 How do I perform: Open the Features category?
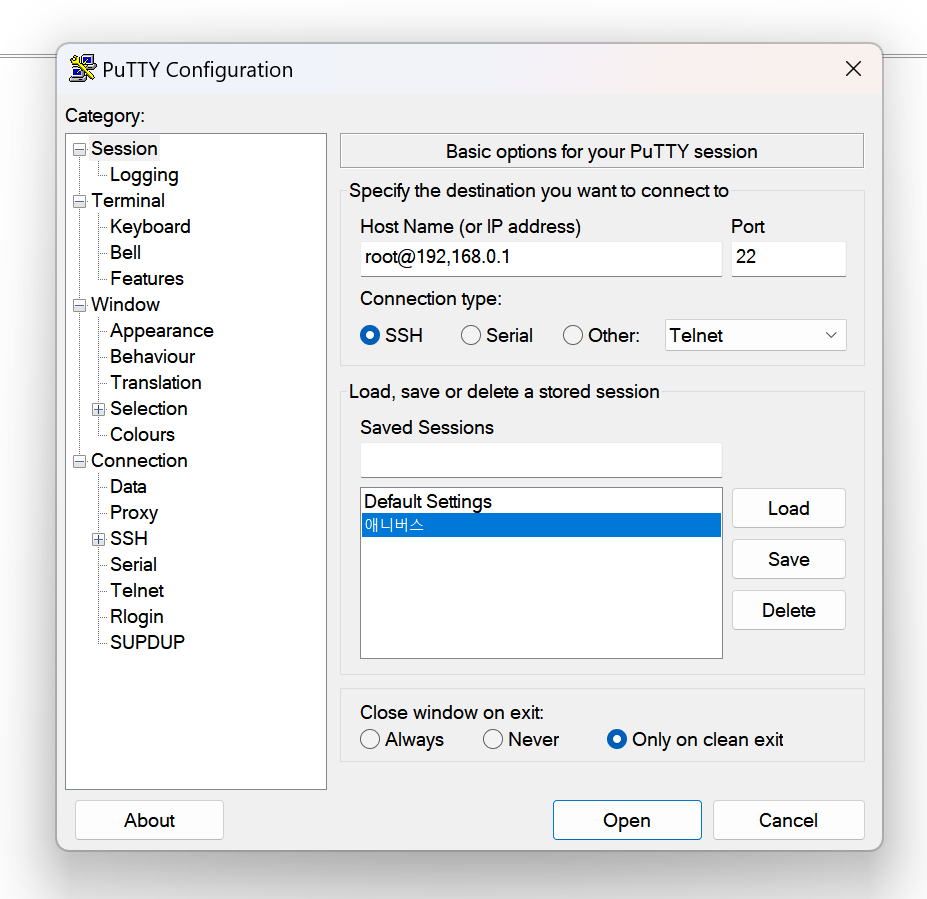(x=147, y=278)
